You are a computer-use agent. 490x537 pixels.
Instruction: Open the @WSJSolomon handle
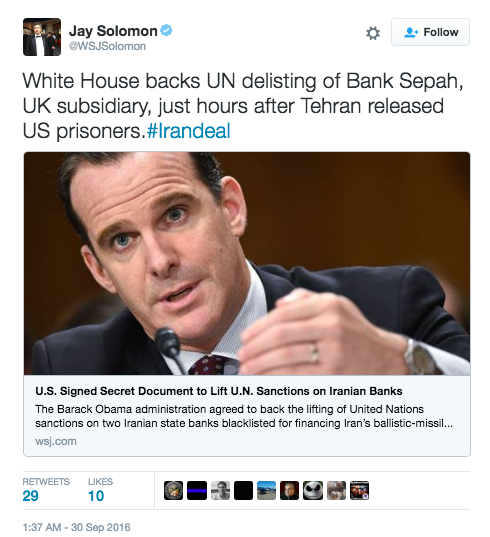pyautogui.click(x=108, y=46)
